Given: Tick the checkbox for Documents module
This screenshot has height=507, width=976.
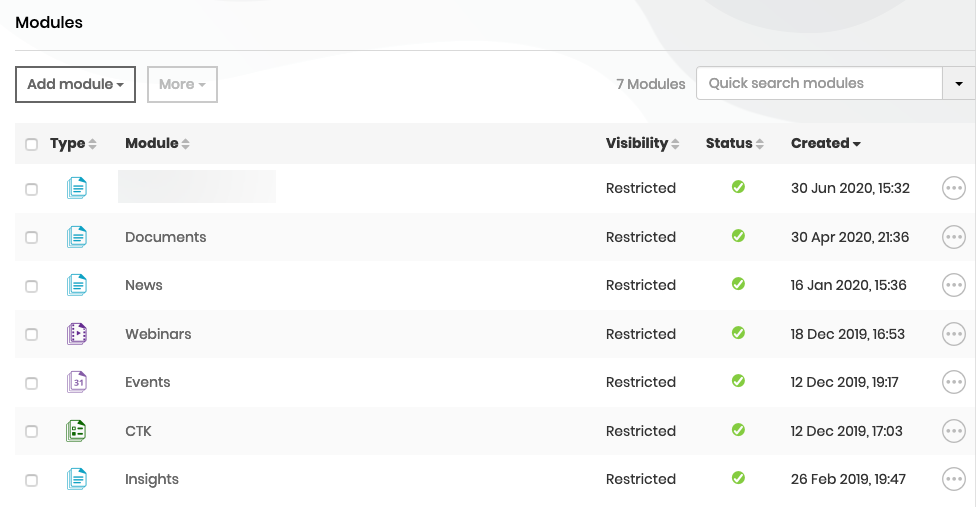Looking at the screenshot, I should 31,238.
